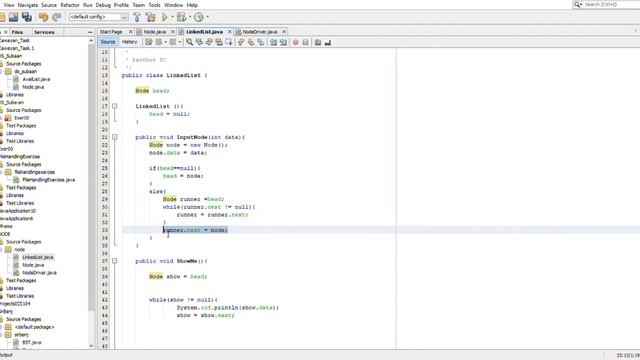
Task: Jump to the previous bookmark
Action: click(241, 42)
